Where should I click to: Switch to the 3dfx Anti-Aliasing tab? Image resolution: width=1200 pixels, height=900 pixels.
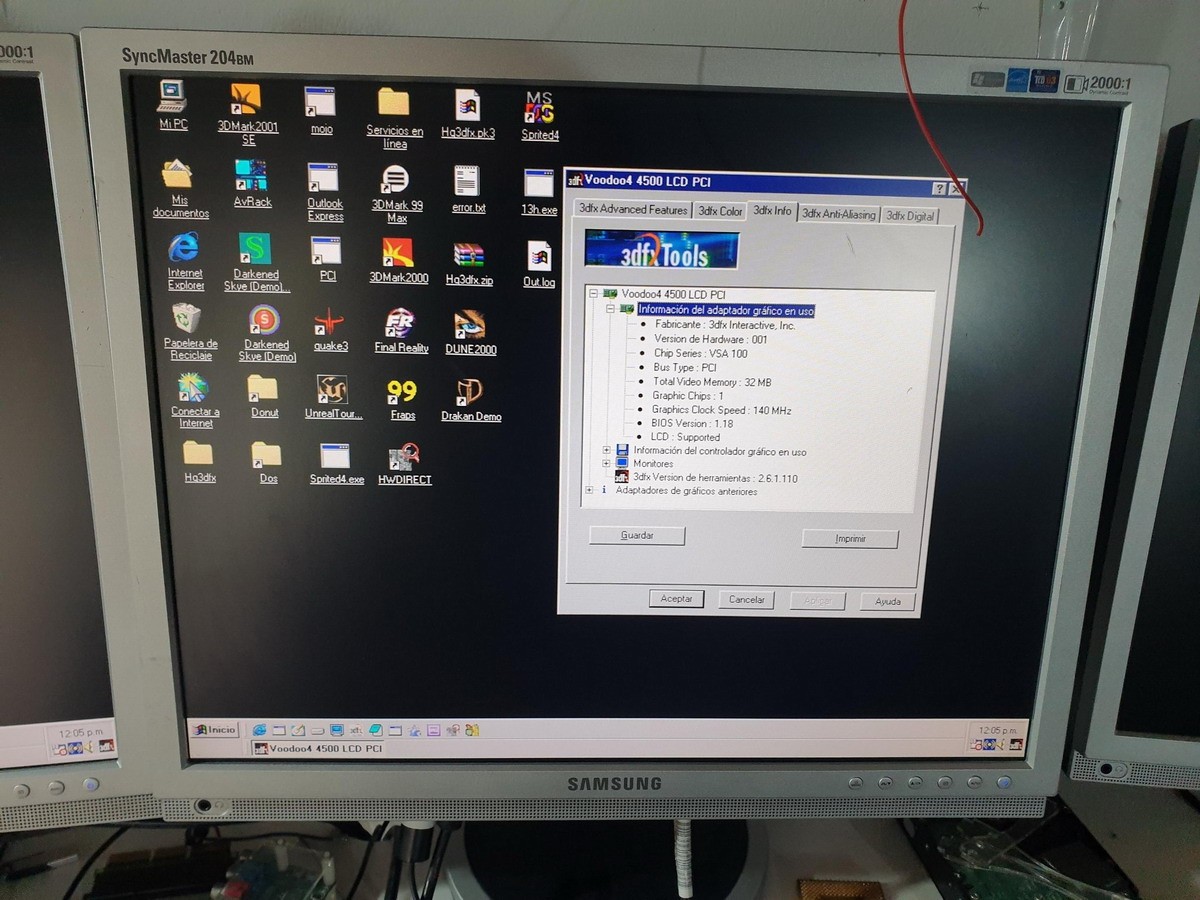839,213
